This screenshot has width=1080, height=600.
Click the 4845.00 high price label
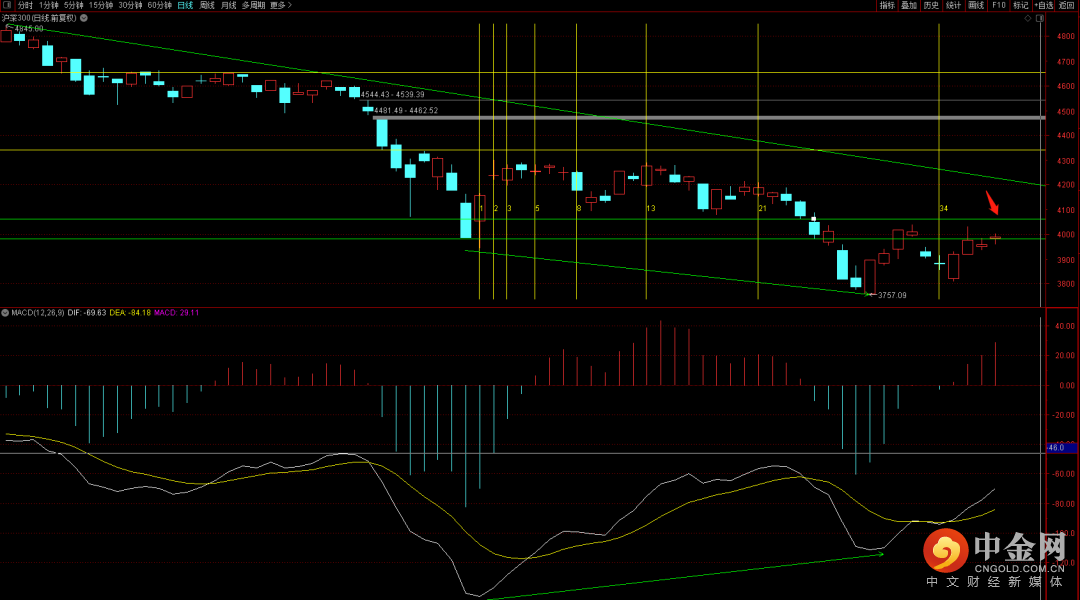coord(28,29)
